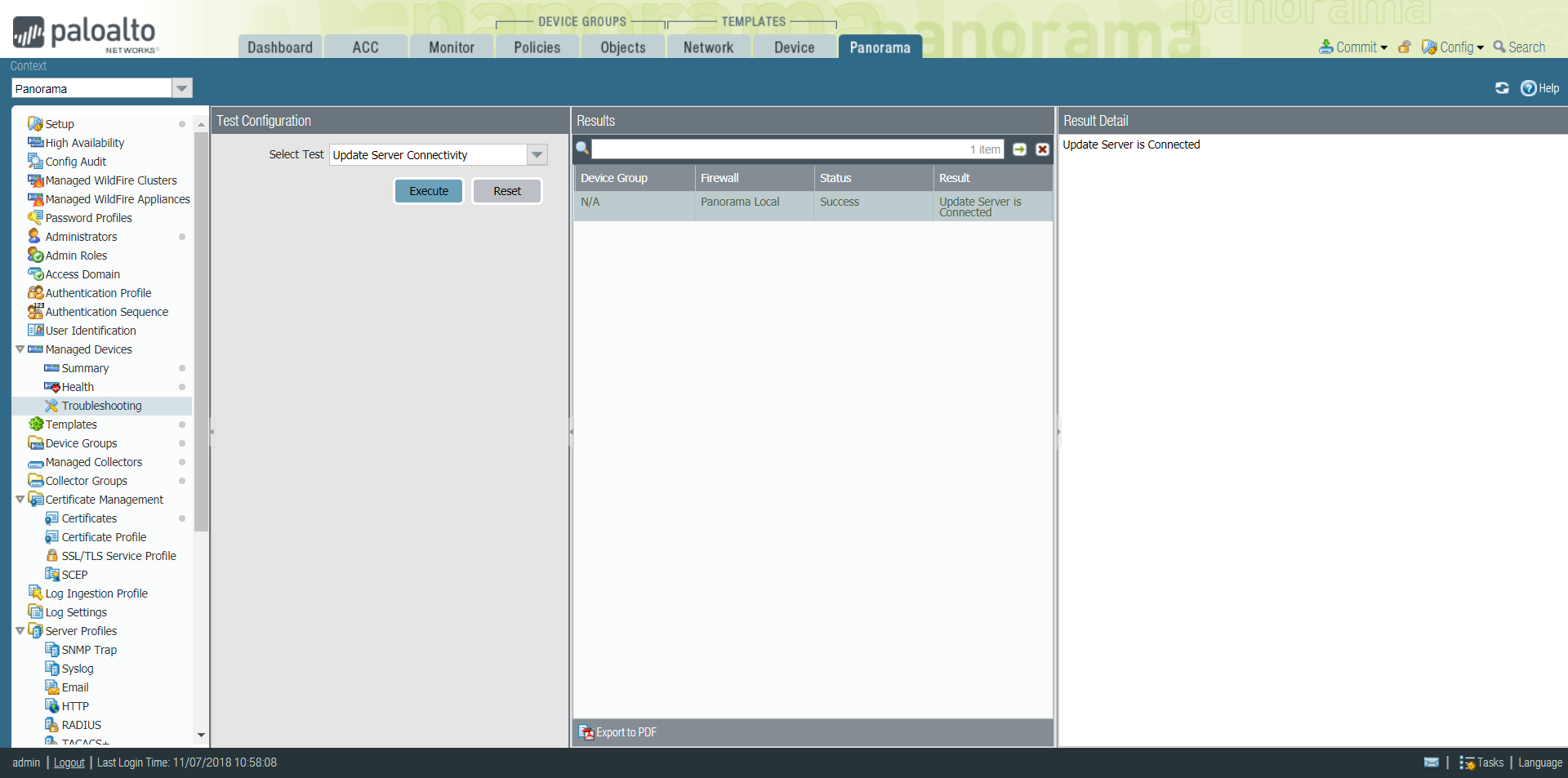Click the sidebar scrollbar up arrow
Image resolution: width=1568 pixels, height=778 pixels.
click(201, 125)
